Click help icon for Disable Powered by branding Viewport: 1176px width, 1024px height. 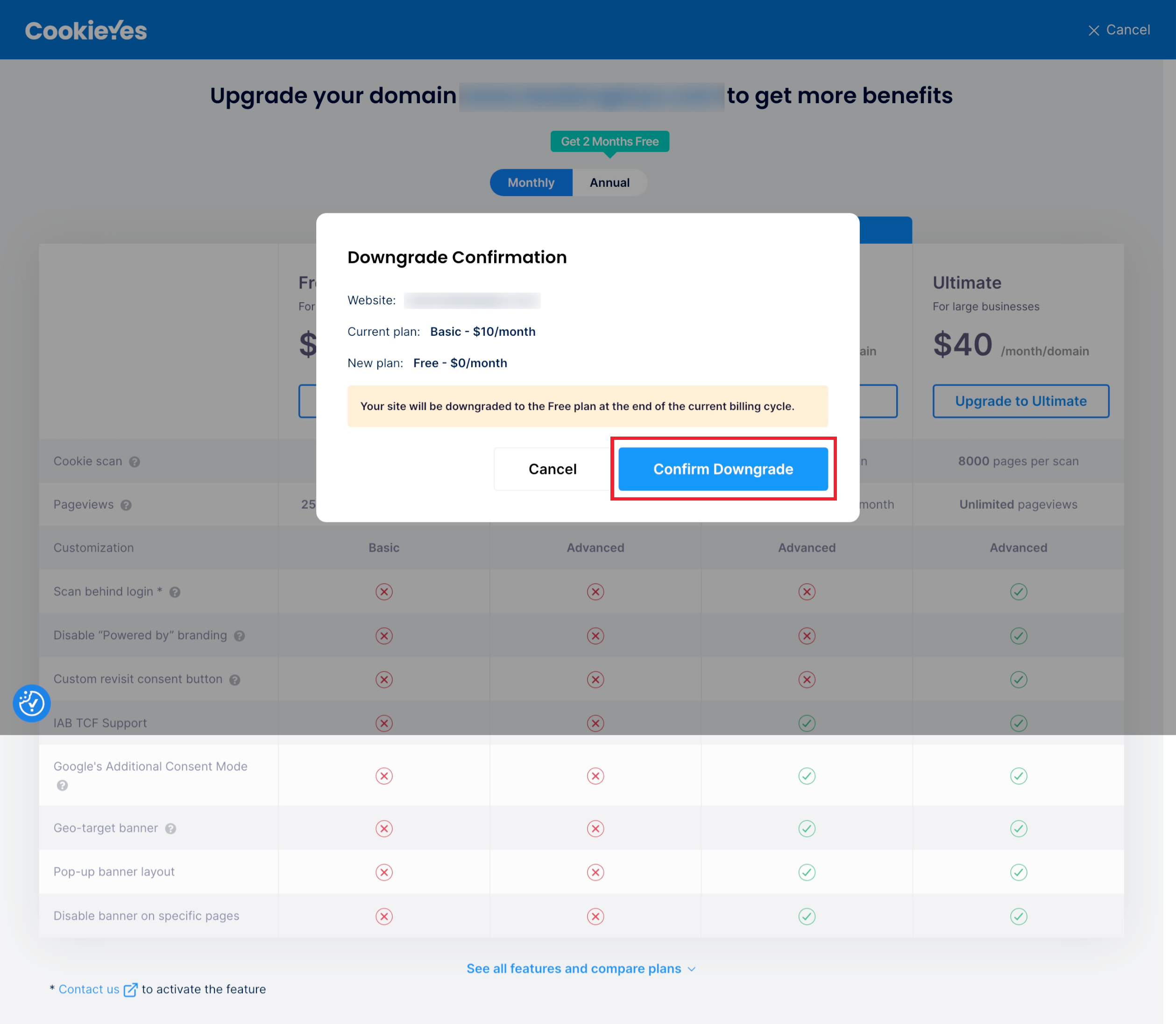click(240, 636)
